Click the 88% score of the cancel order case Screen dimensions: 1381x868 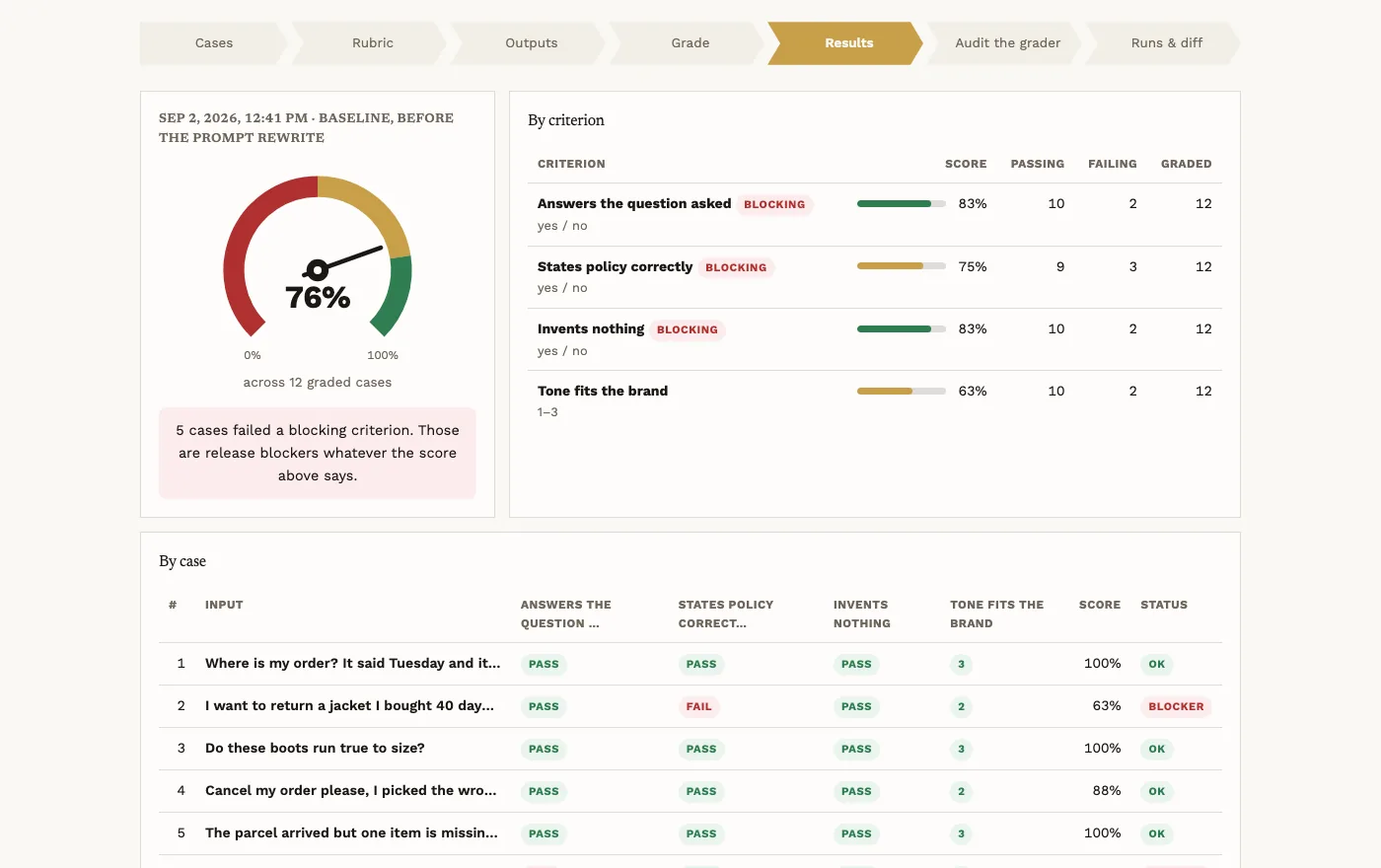click(1107, 791)
